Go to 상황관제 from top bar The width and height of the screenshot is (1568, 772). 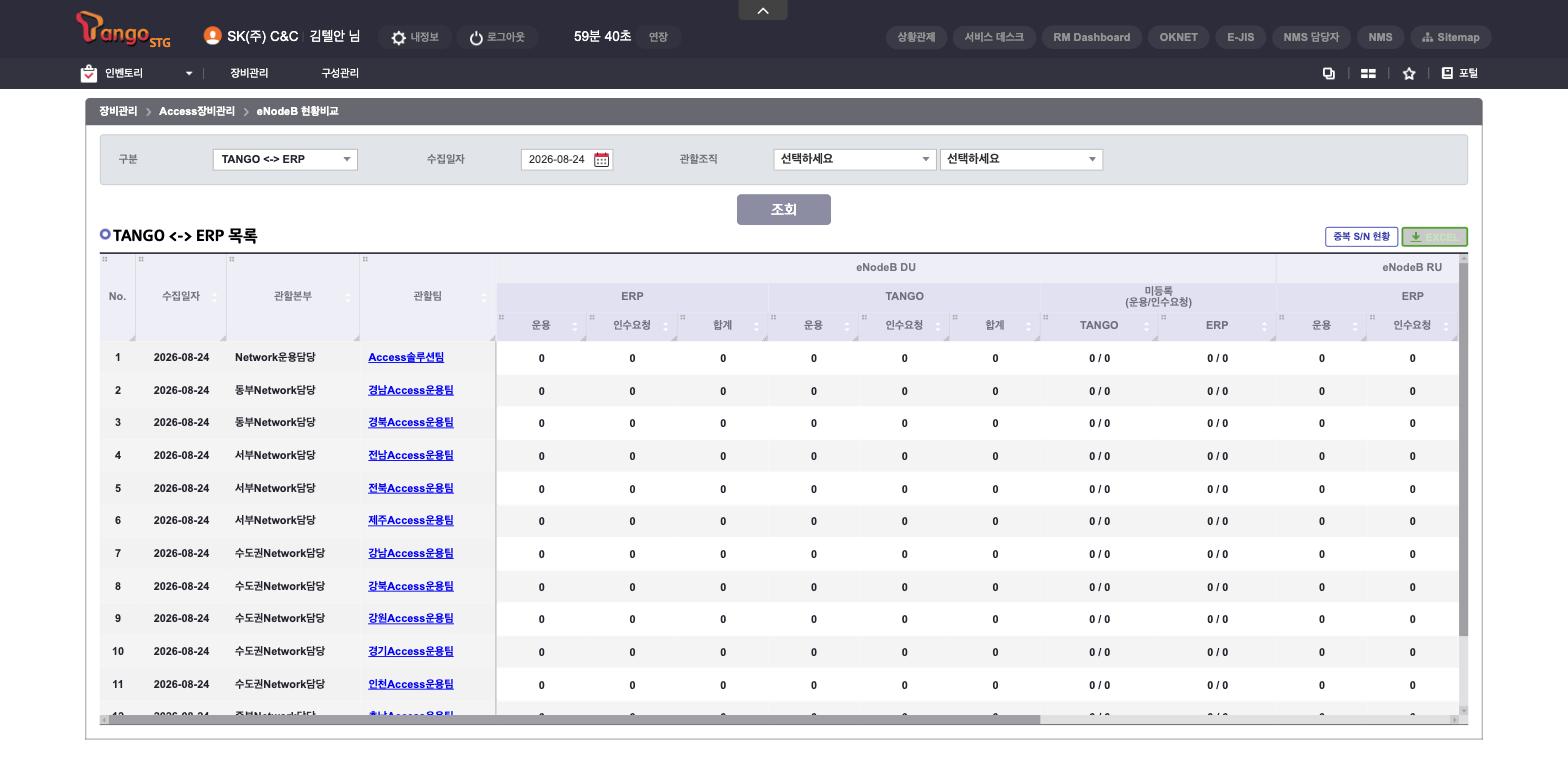pos(916,37)
